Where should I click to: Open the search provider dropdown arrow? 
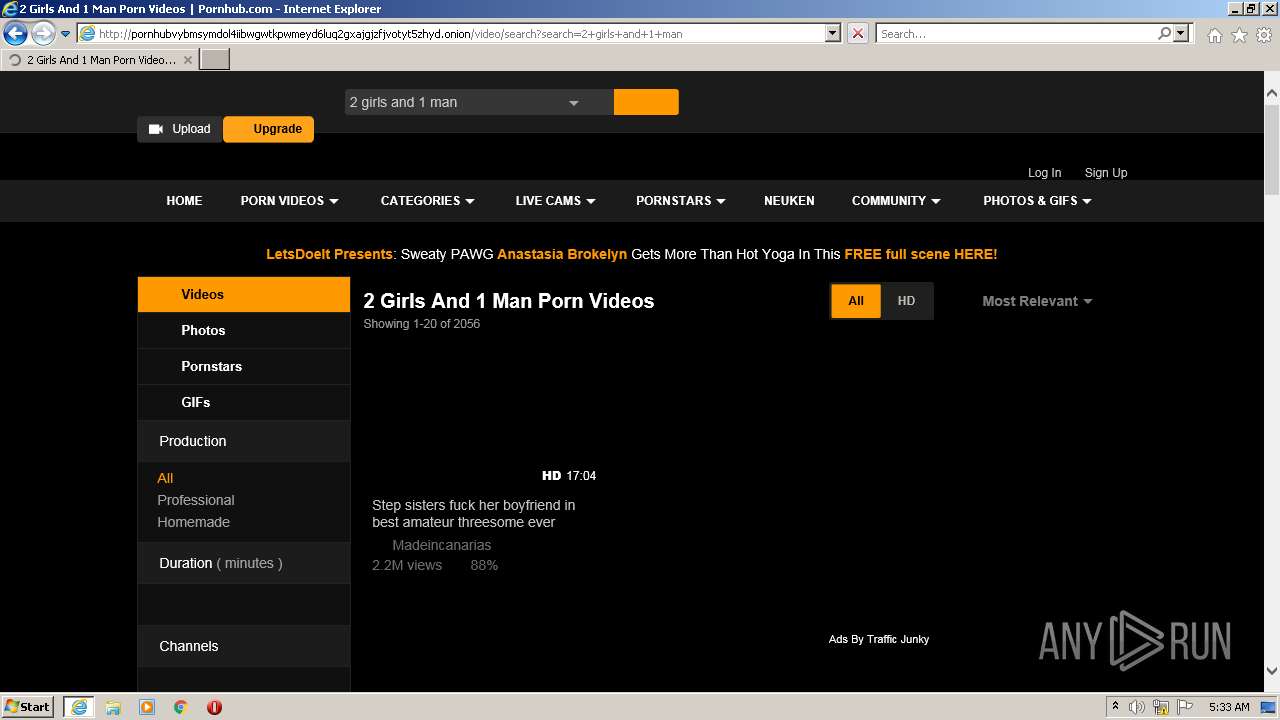pos(1181,33)
